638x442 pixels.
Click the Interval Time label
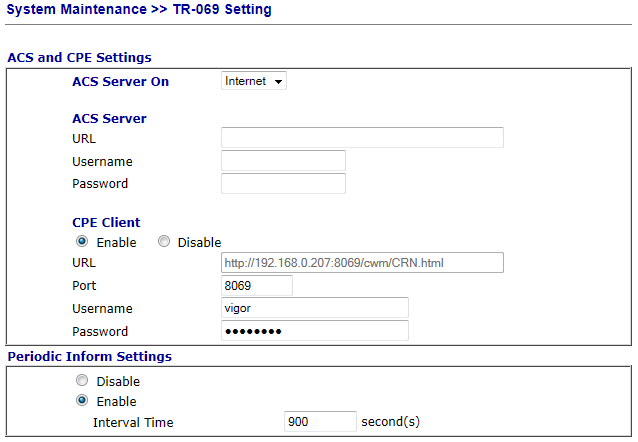tap(133, 422)
